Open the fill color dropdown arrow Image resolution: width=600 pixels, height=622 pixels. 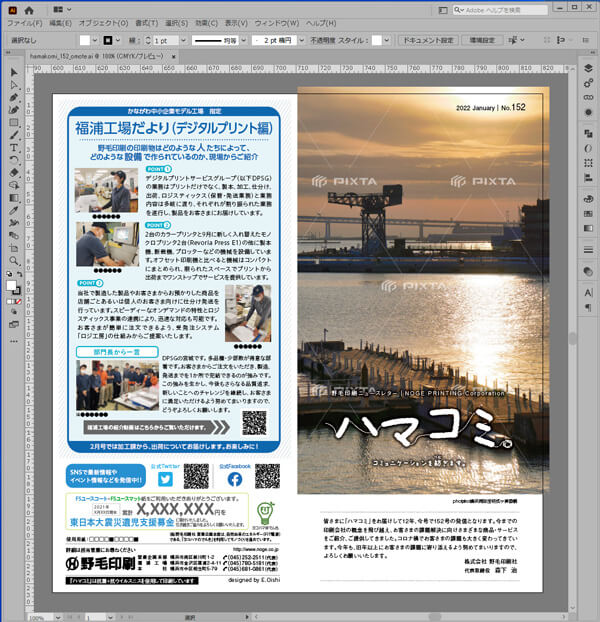(95, 40)
